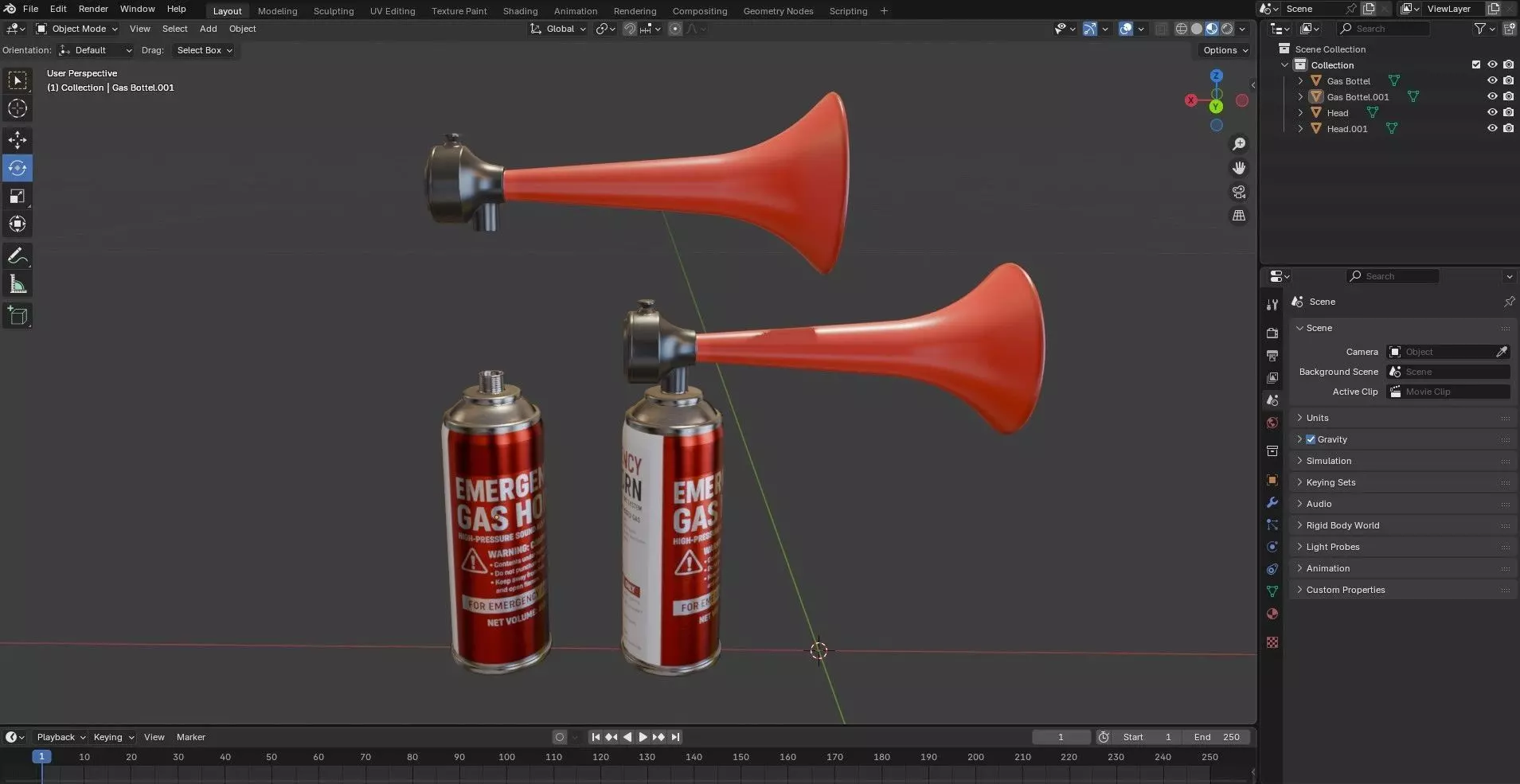Open the View Layer properties tab
Screen dimensions: 1520x784
(x=1272, y=377)
